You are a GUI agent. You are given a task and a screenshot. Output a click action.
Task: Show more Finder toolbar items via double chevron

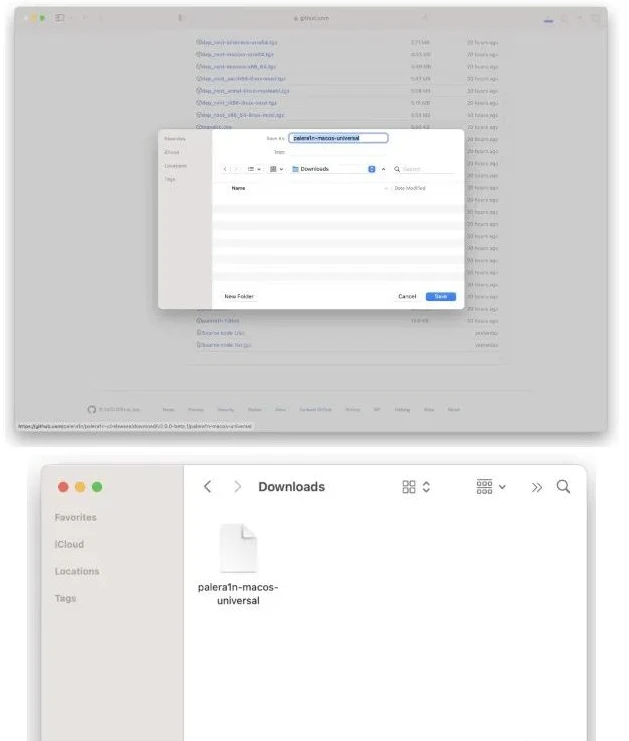536,487
